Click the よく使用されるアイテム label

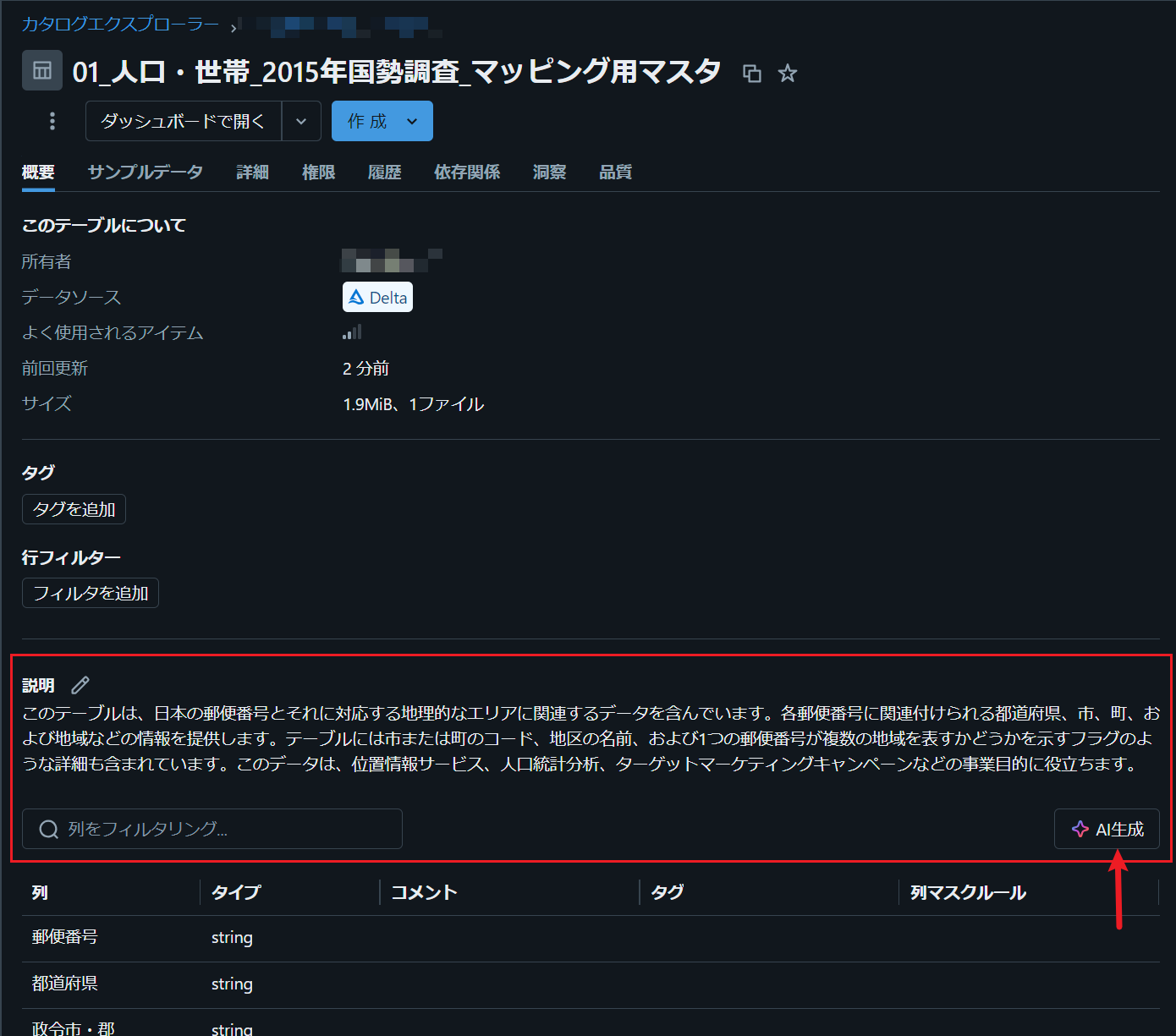pos(113,332)
